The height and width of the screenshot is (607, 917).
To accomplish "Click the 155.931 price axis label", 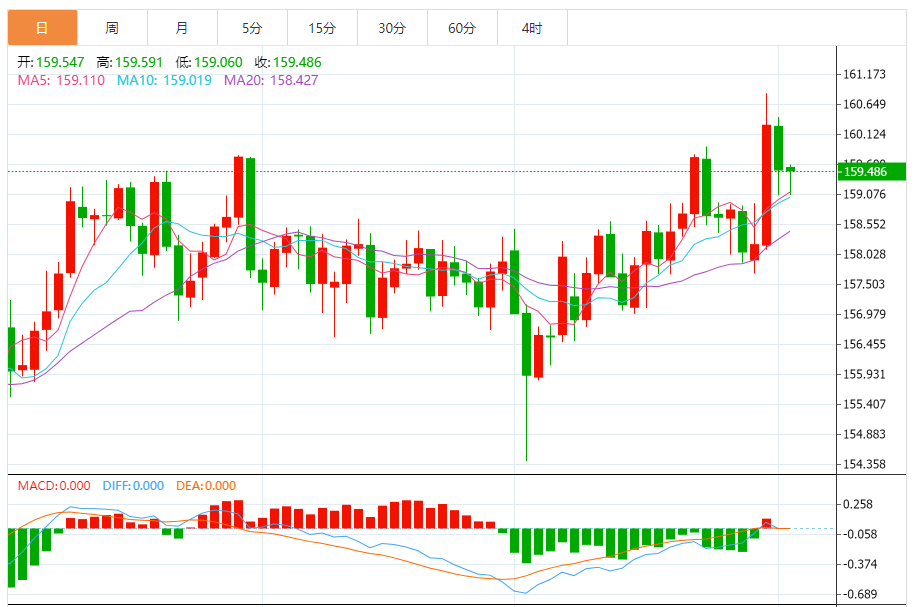I will click(x=864, y=374).
